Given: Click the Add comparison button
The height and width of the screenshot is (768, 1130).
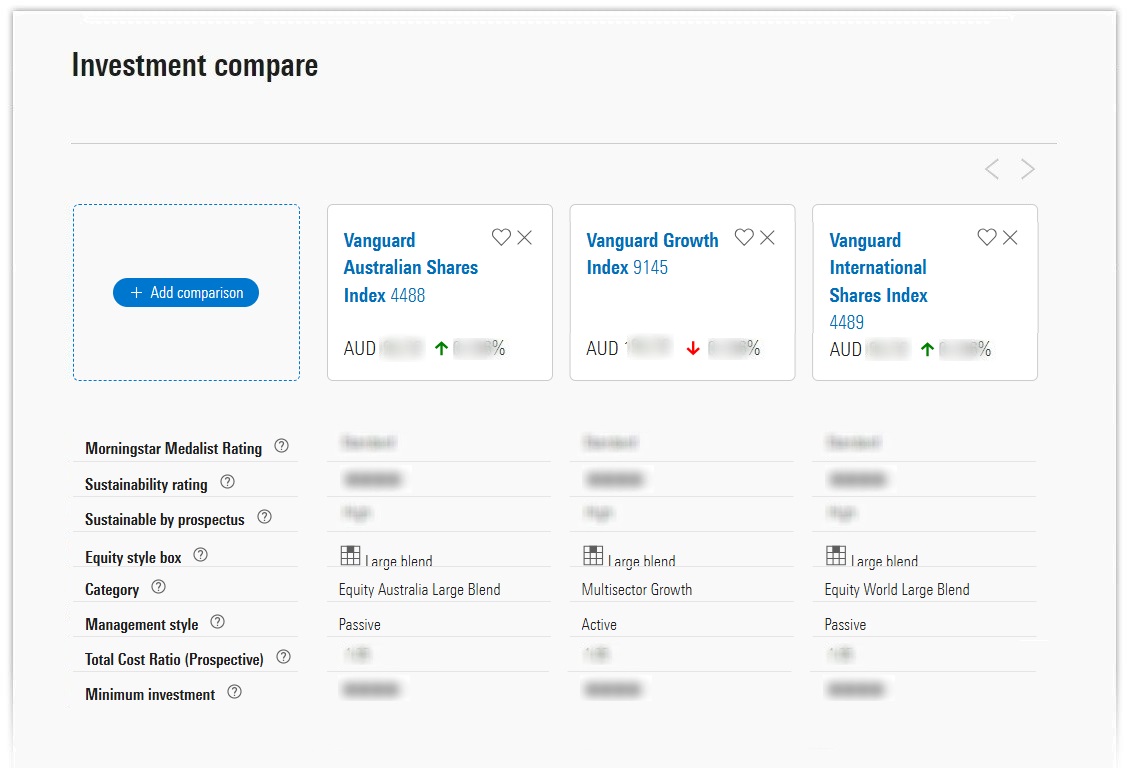Looking at the screenshot, I should (x=186, y=293).
